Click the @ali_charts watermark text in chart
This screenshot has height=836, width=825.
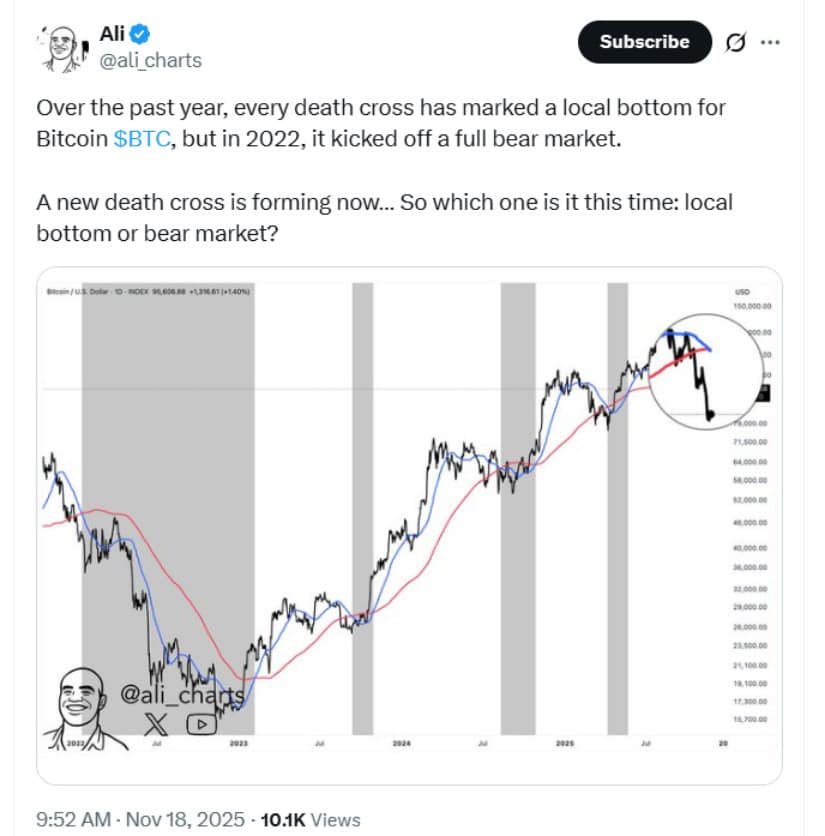[182, 693]
